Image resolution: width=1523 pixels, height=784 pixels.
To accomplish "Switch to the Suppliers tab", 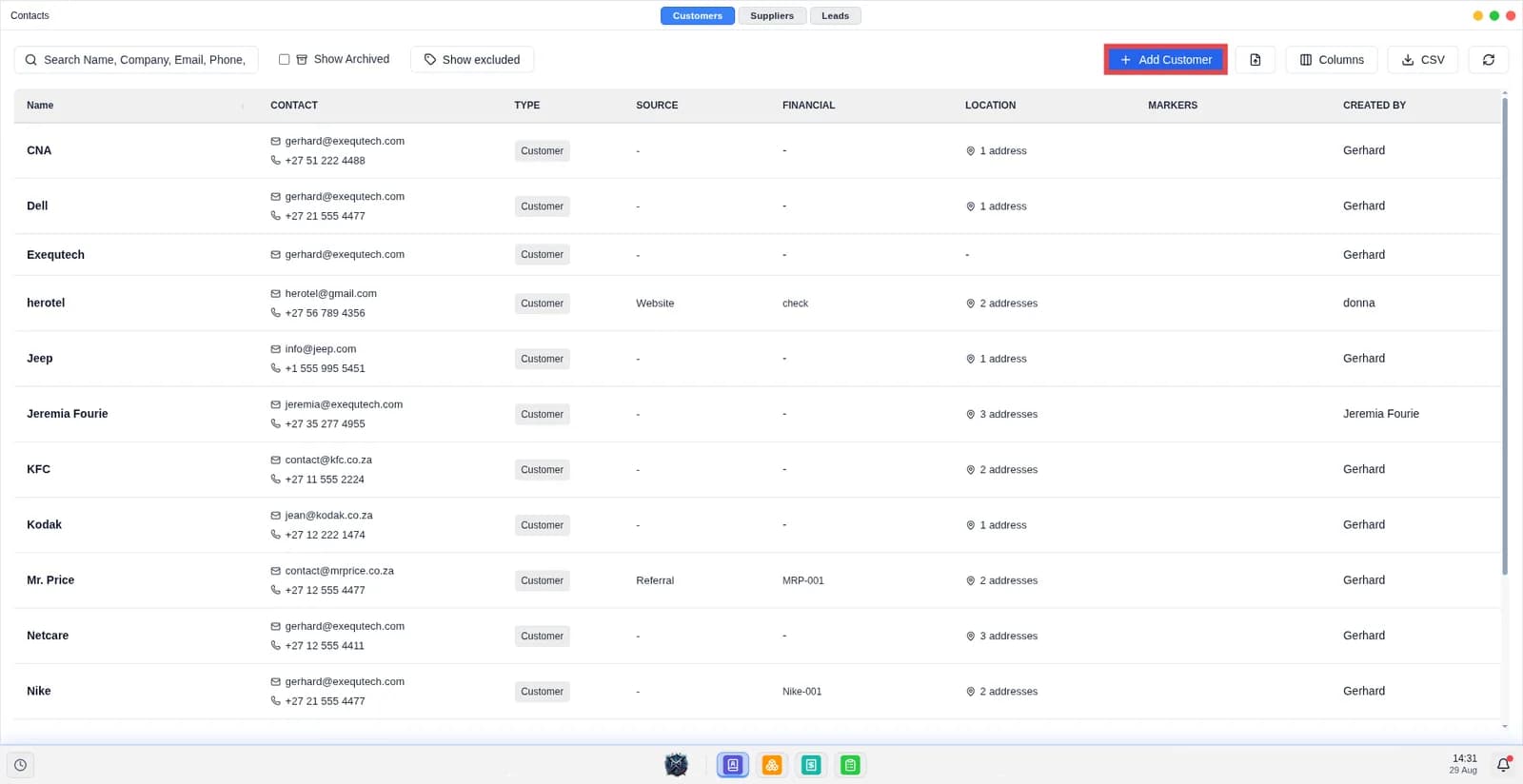I will click(772, 15).
